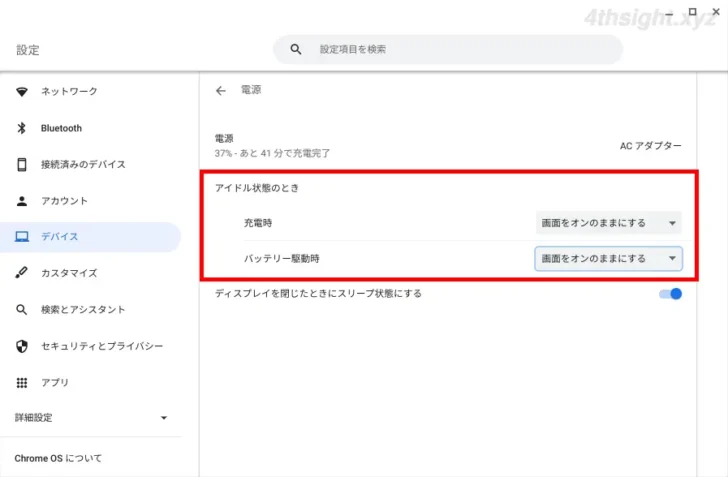Click the search magnifier icon in search bar
This screenshot has height=477, width=728.
tap(296, 49)
